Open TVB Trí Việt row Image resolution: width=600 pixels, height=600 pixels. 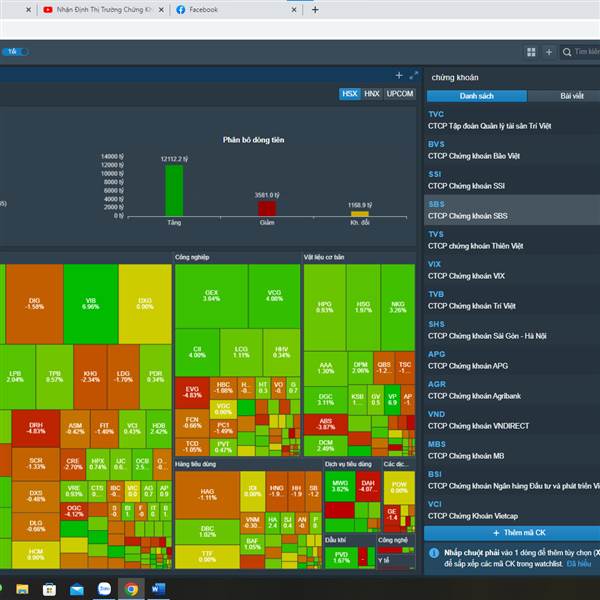512,300
